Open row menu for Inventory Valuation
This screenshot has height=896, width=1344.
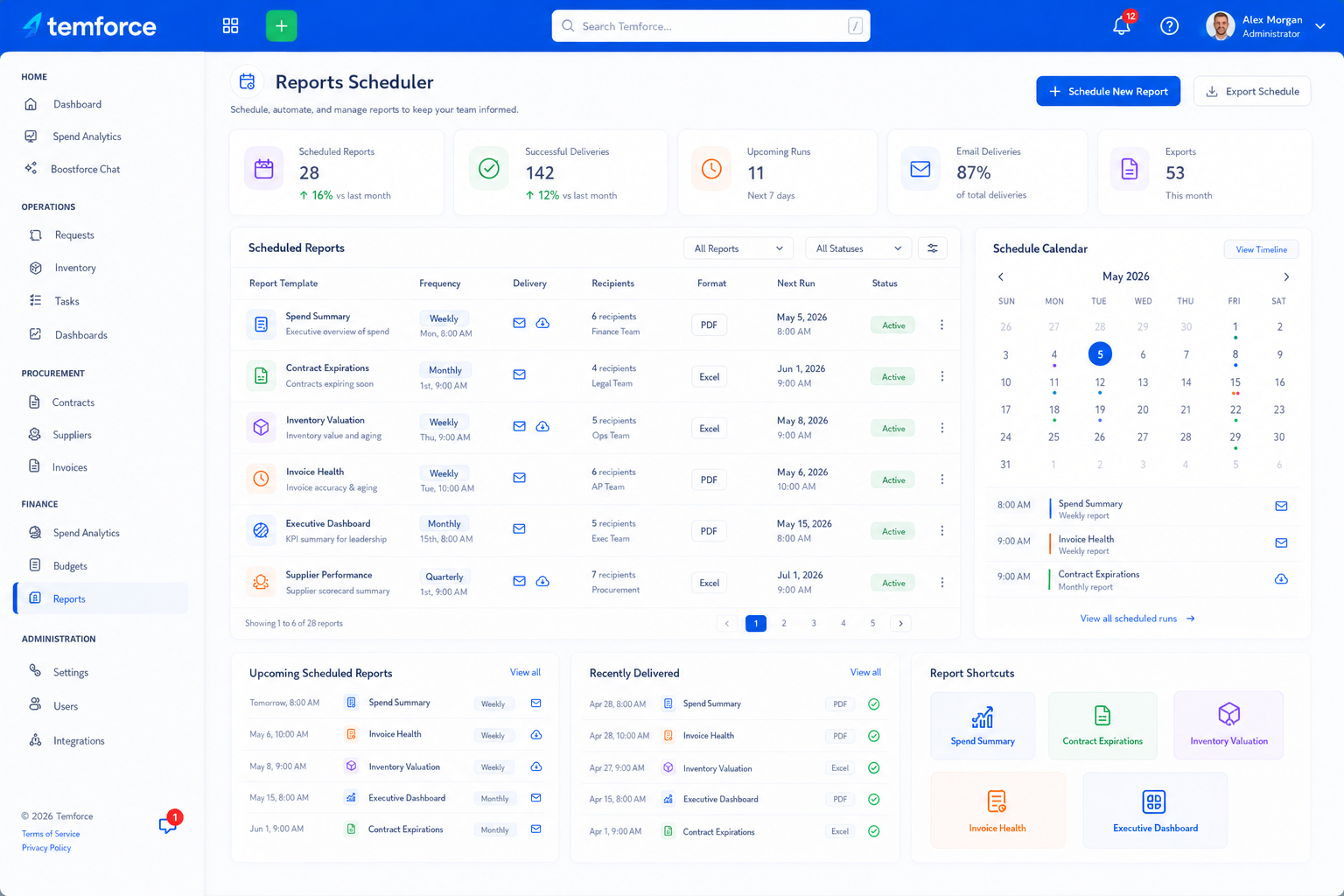[x=941, y=428]
